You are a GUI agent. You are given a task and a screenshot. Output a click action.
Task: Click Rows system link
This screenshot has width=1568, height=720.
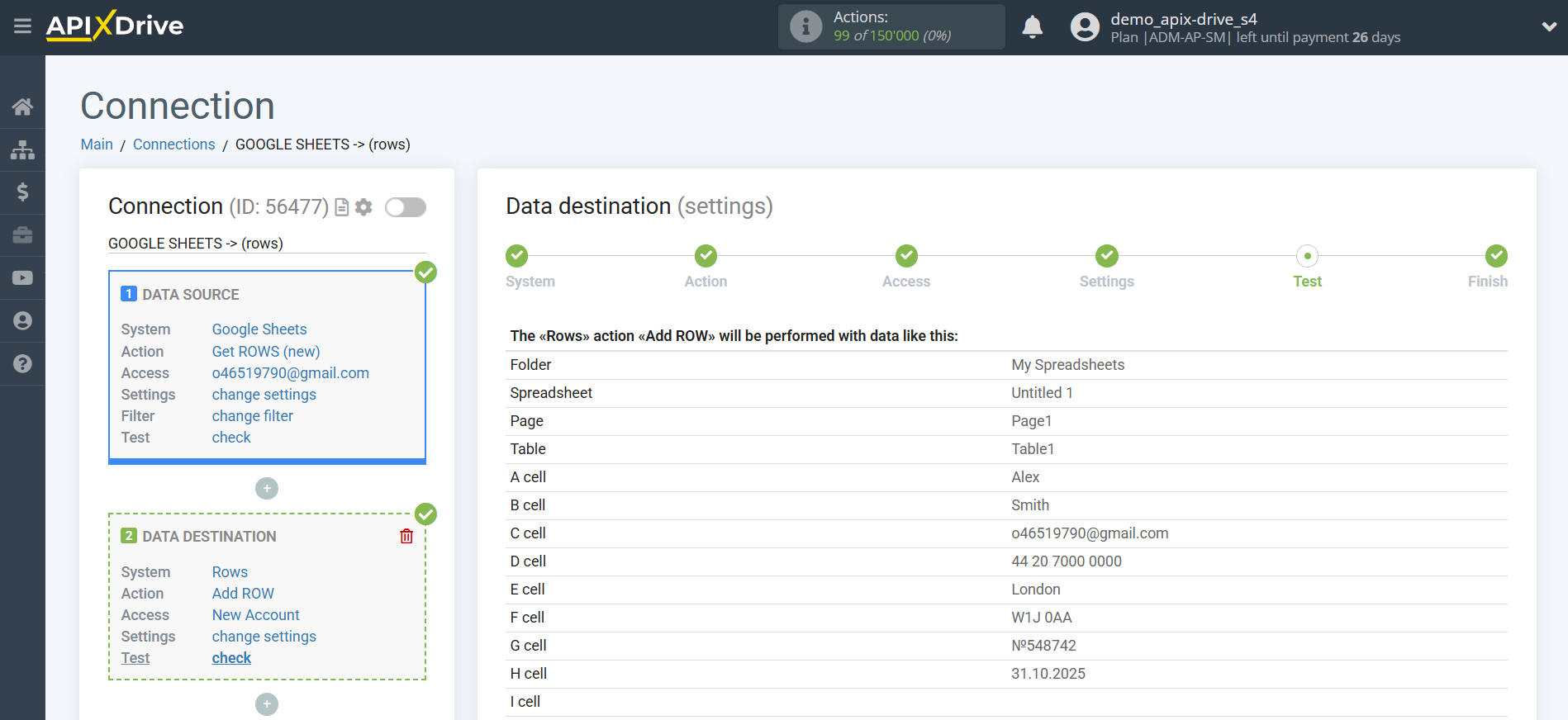(x=230, y=572)
